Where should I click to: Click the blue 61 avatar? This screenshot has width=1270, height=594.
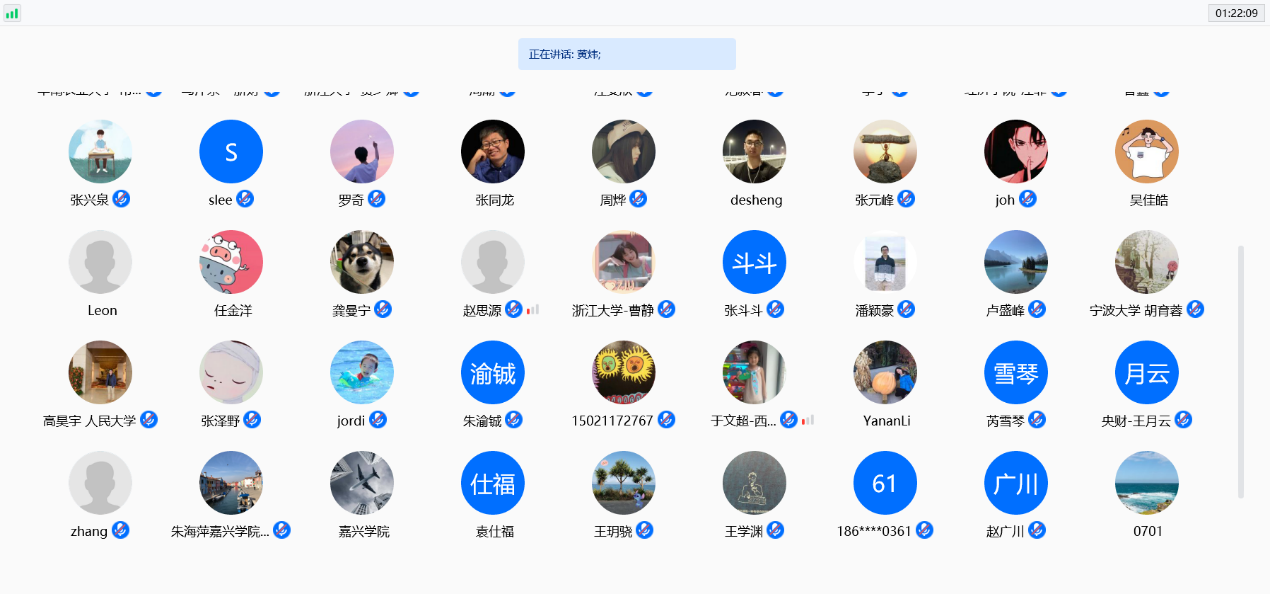click(x=885, y=483)
